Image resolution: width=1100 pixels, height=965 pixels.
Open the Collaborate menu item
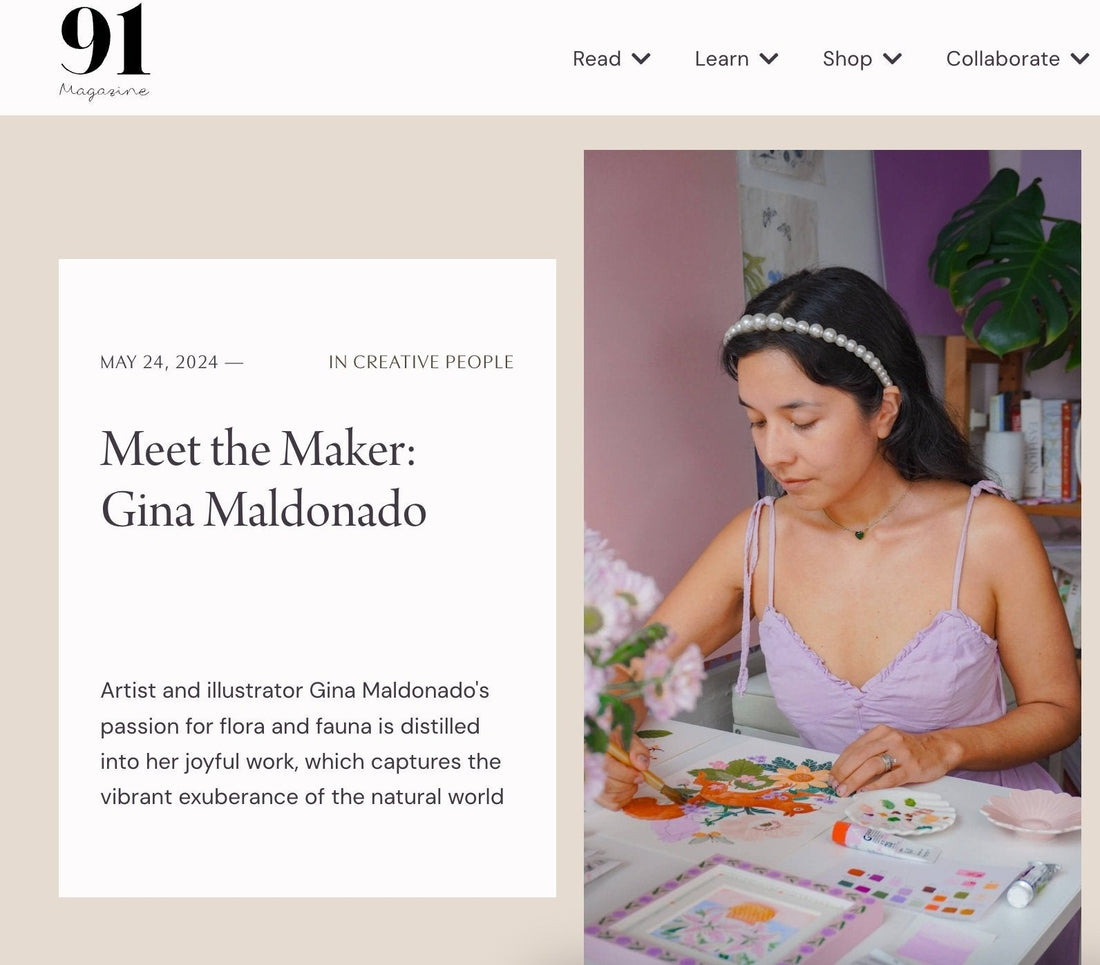1002,59
